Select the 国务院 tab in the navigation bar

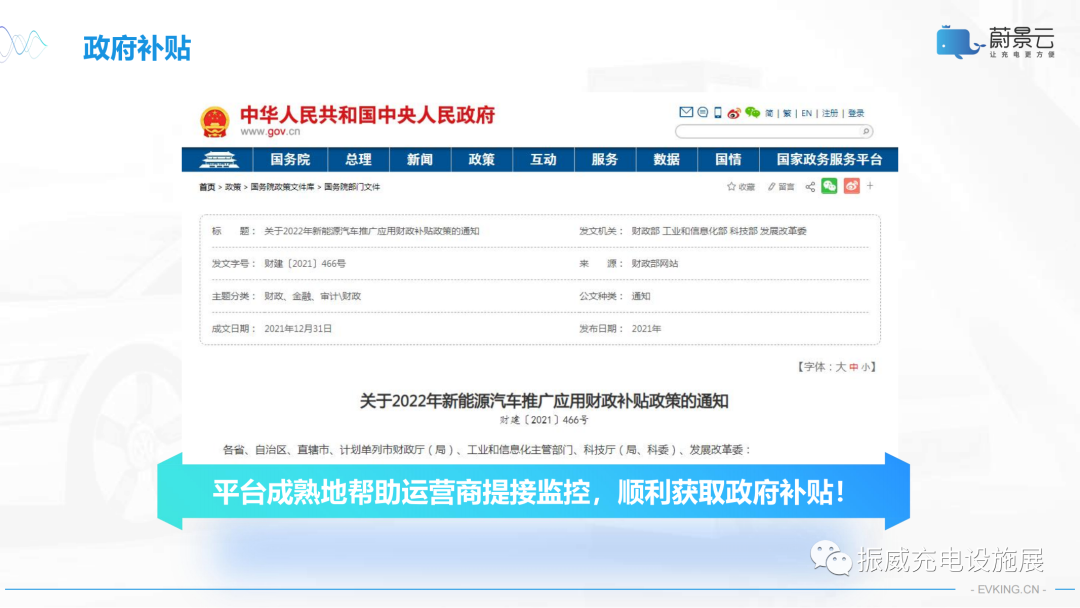290,159
